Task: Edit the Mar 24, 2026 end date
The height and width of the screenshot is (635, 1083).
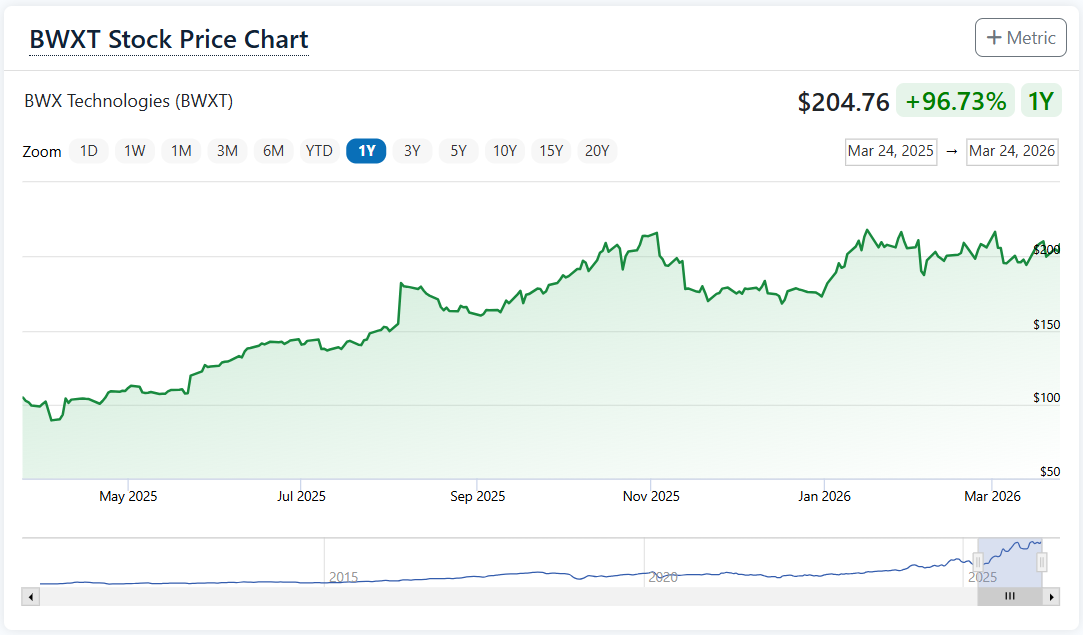Action: click(1012, 151)
